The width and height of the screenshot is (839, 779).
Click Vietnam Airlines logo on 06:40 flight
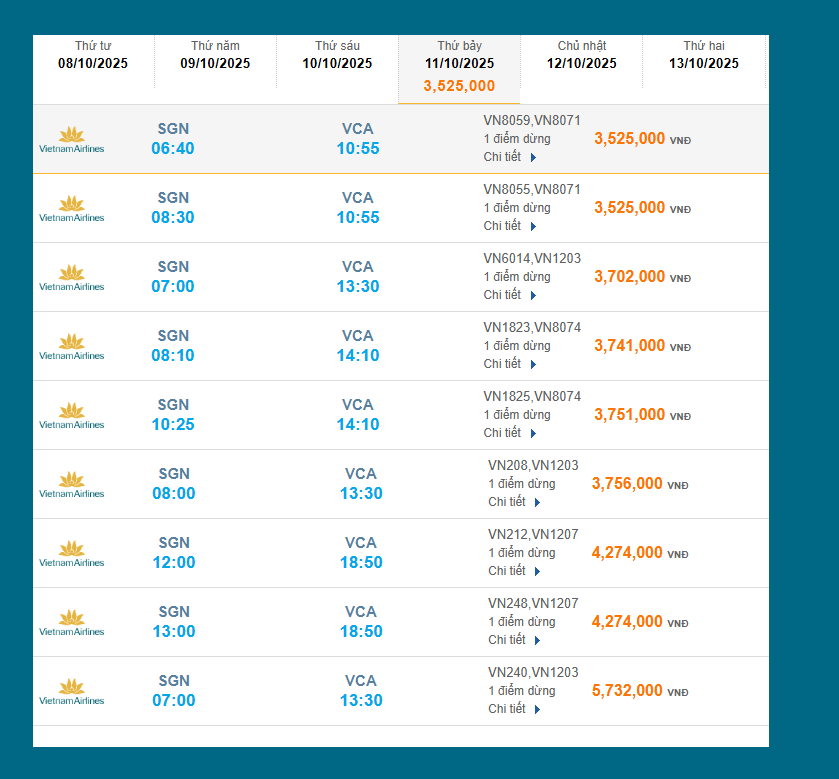(x=71, y=139)
